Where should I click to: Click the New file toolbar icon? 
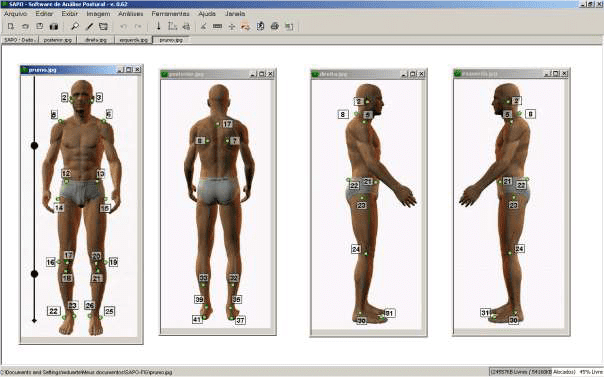[x=11, y=27]
